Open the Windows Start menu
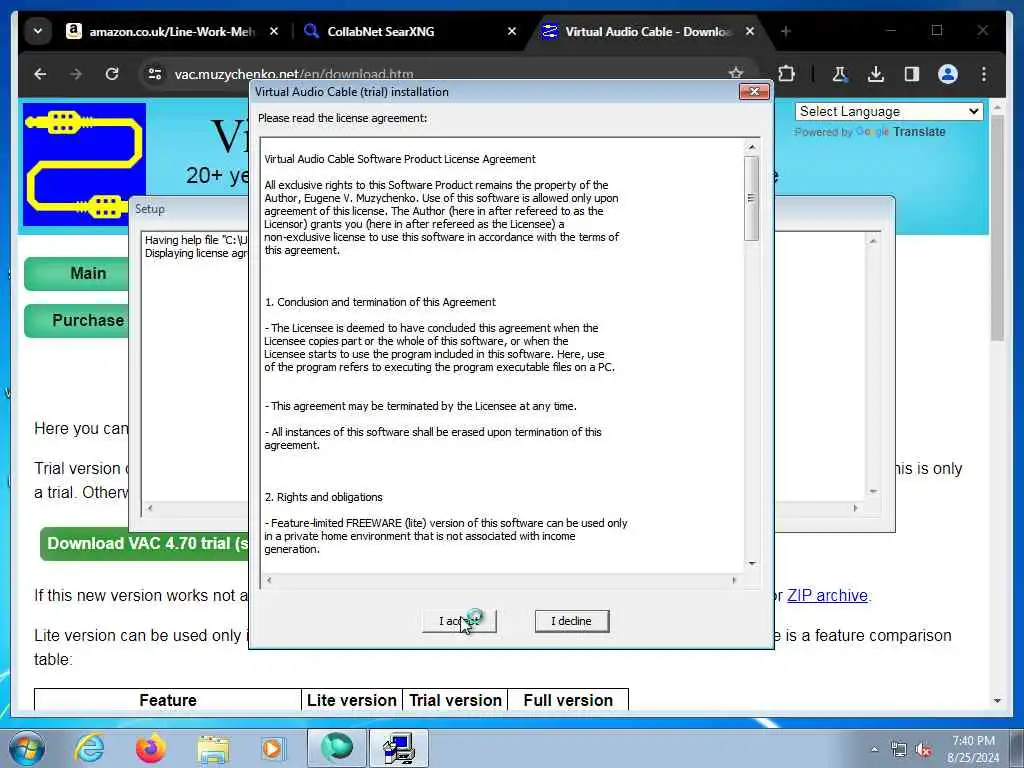 point(26,748)
